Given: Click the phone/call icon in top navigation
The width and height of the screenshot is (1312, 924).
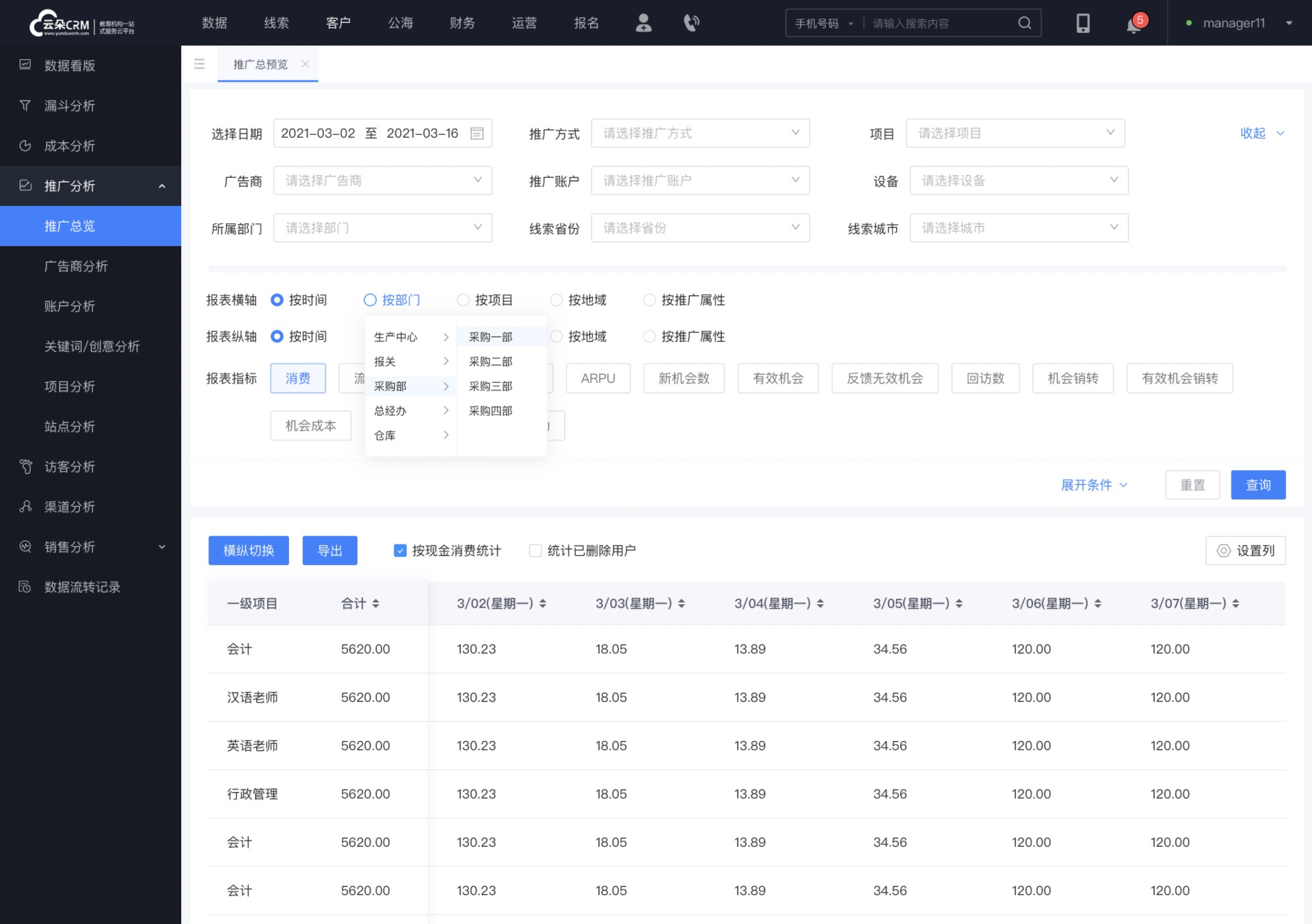Looking at the screenshot, I should pyautogui.click(x=691, y=23).
